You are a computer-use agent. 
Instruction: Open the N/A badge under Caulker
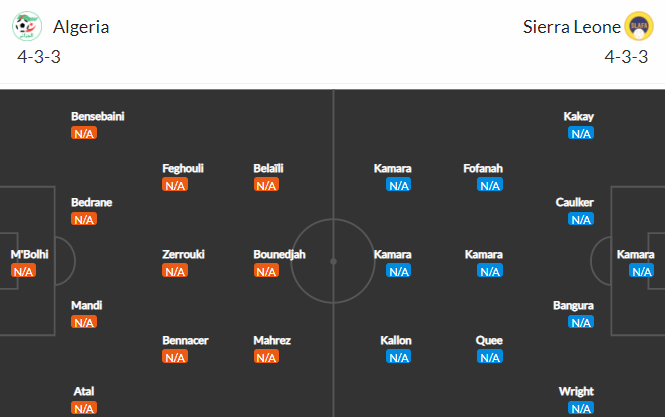pos(581,219)
